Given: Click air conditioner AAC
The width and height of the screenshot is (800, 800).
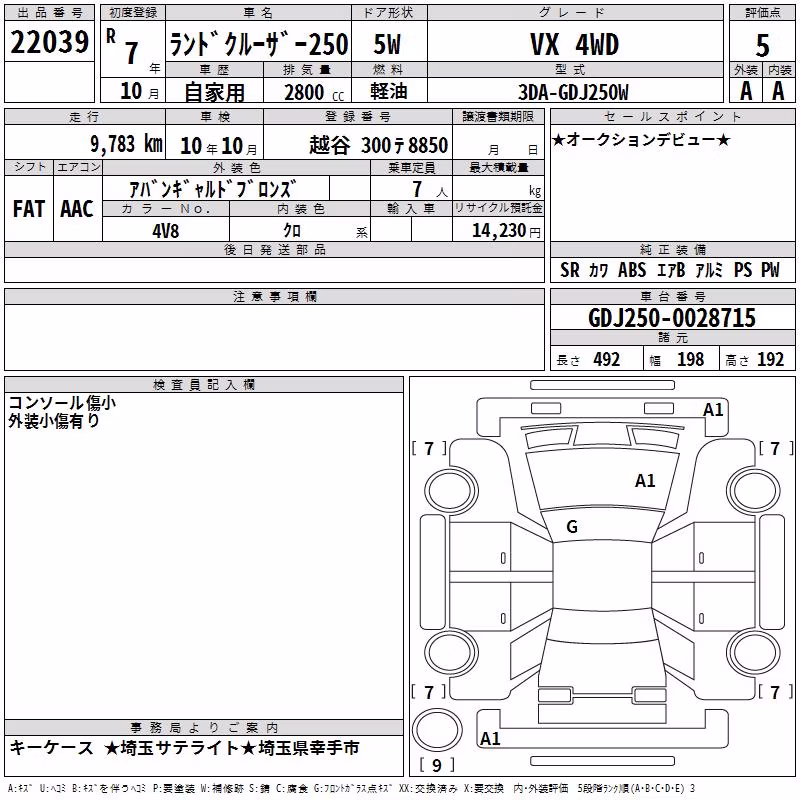Looking at the screenshot, I should tap(77, 209).
